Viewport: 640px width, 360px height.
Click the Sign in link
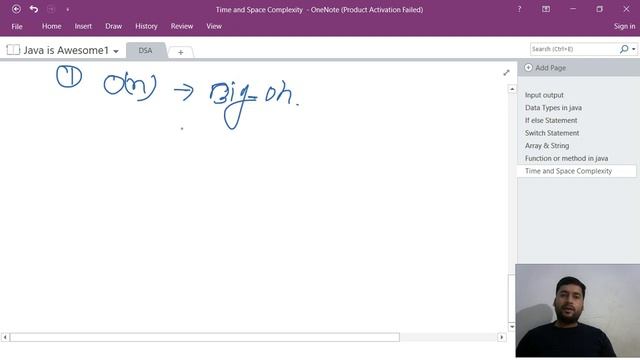click(624, 26)
